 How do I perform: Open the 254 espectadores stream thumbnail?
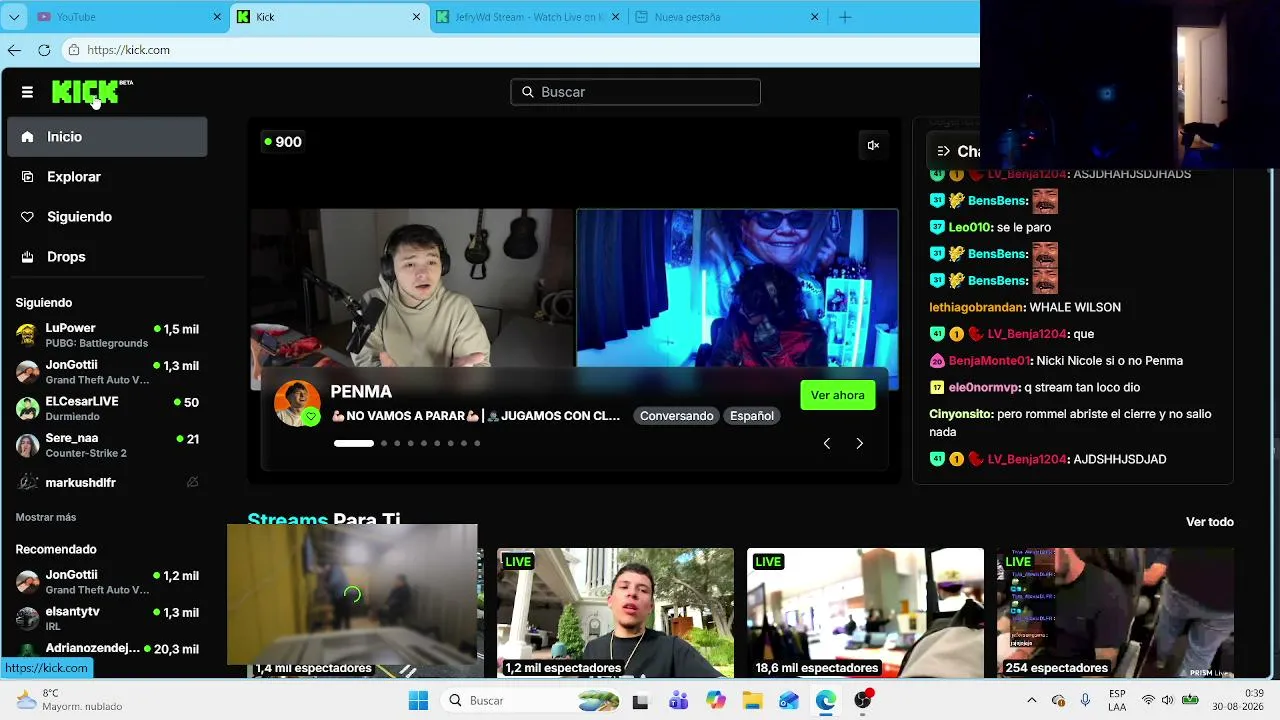[1115, 613]
